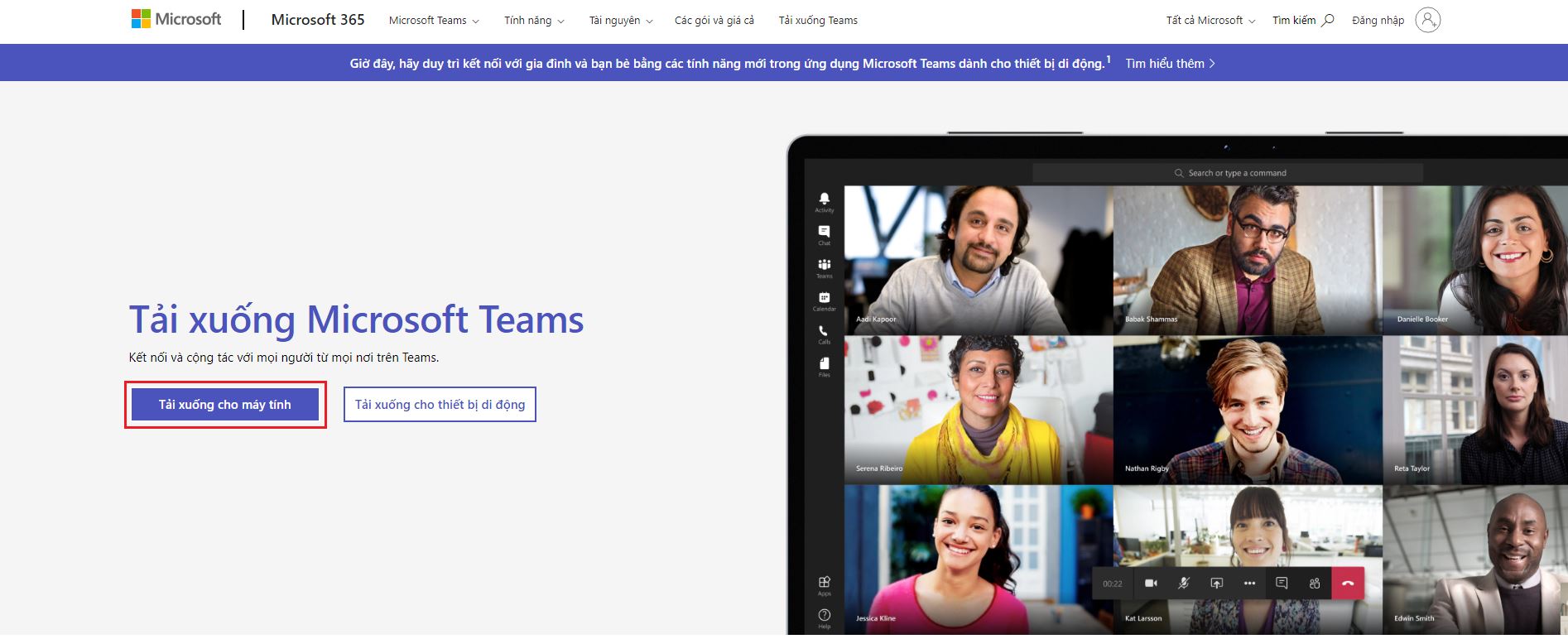Click Tải xuống cho máy tính button
Image resolution: width=1568 pixels, height=639 pixels.
(x=225, y=405)
